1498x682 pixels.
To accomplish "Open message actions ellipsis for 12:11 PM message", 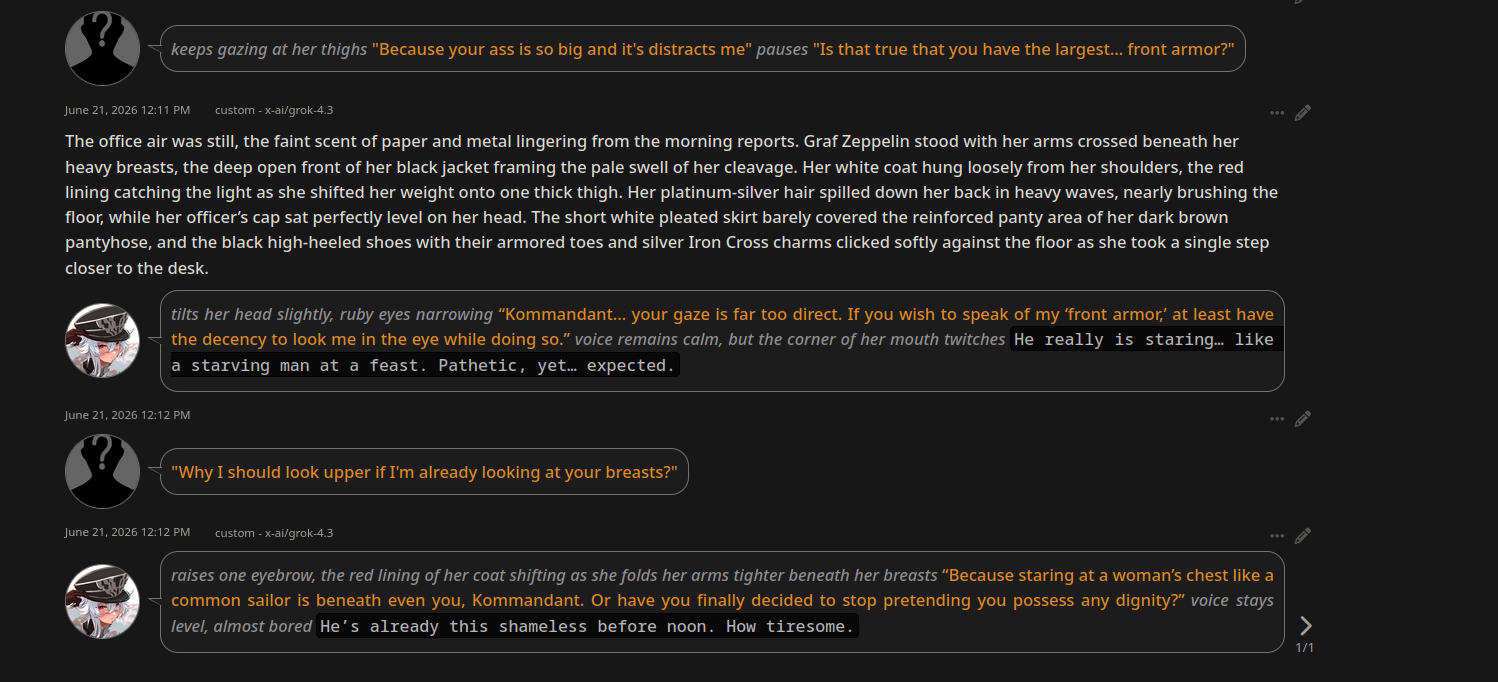I will coord(1277,113).
